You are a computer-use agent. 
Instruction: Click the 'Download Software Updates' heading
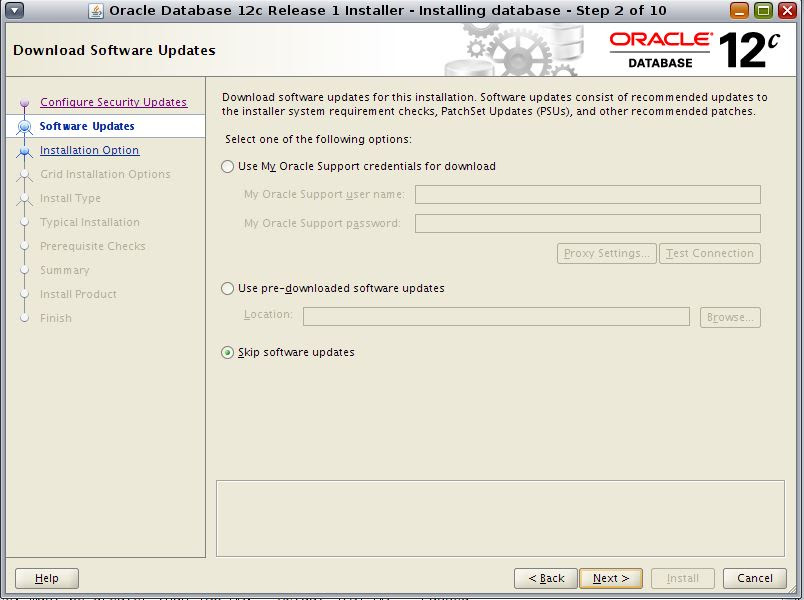pyautogui.click(x=114, y=50)
